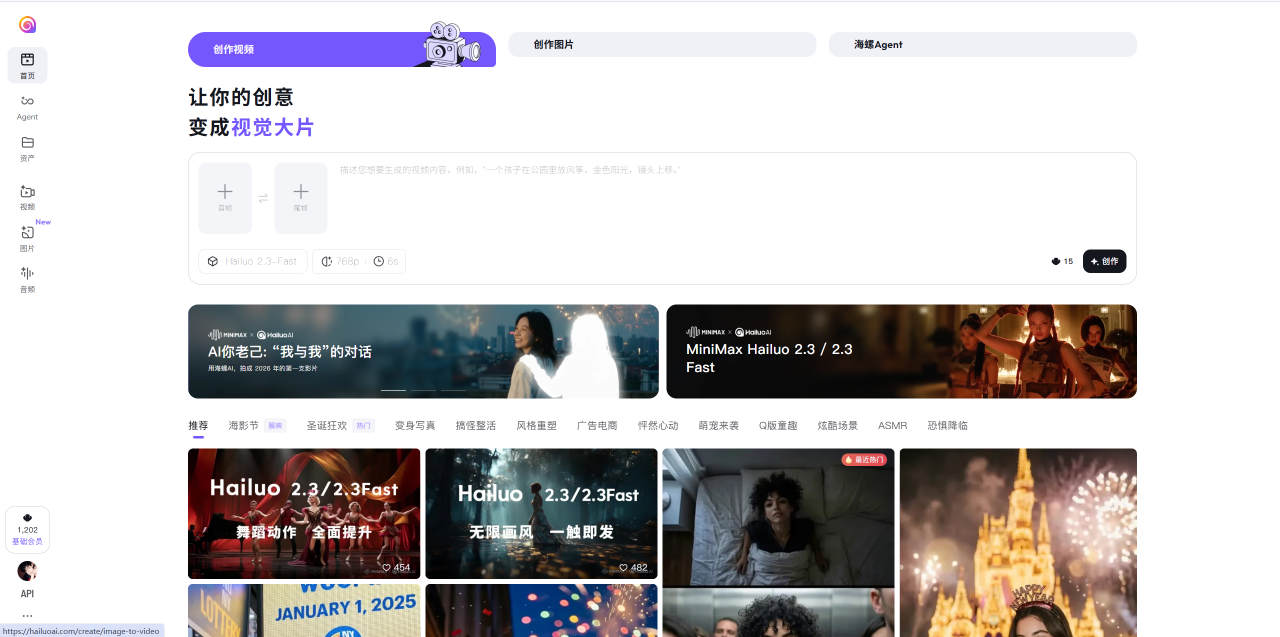Open the 音频 audio sidebar item
Image resolution: width=1280 pixels, height=637 pixels.
click(x=27, y=279)
